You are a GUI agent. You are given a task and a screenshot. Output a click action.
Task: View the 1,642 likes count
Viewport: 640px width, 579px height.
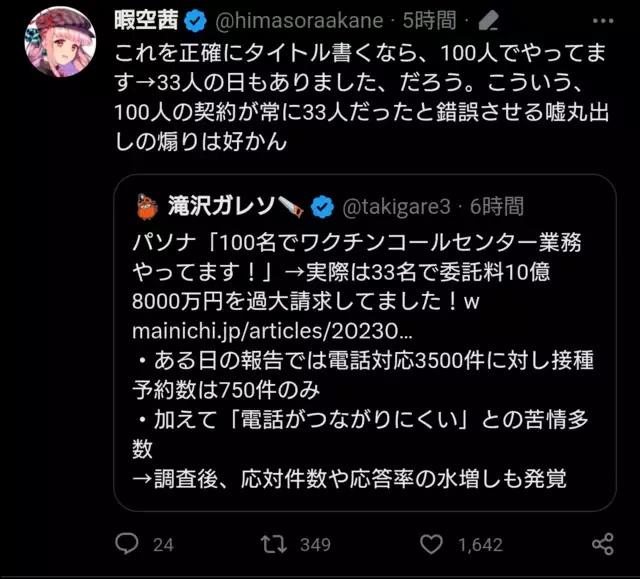(x=480, y=545)
